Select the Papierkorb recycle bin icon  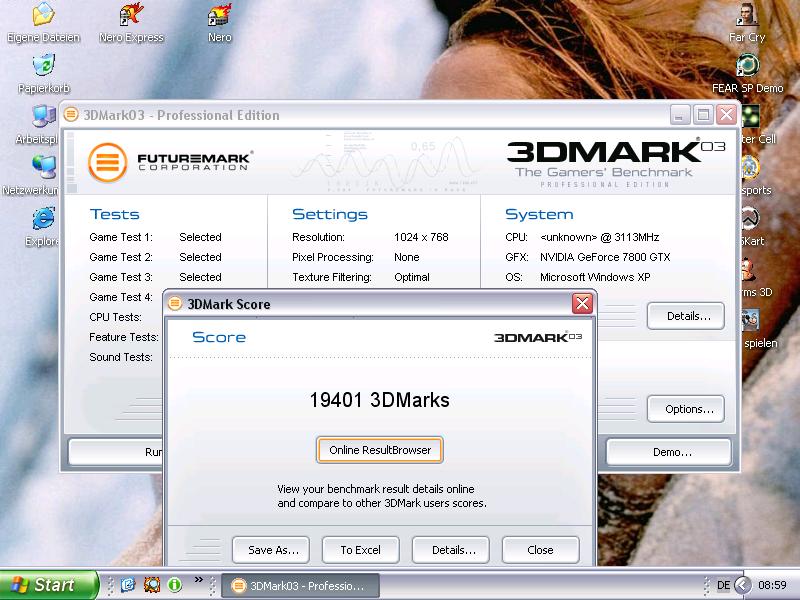(44, 65)
